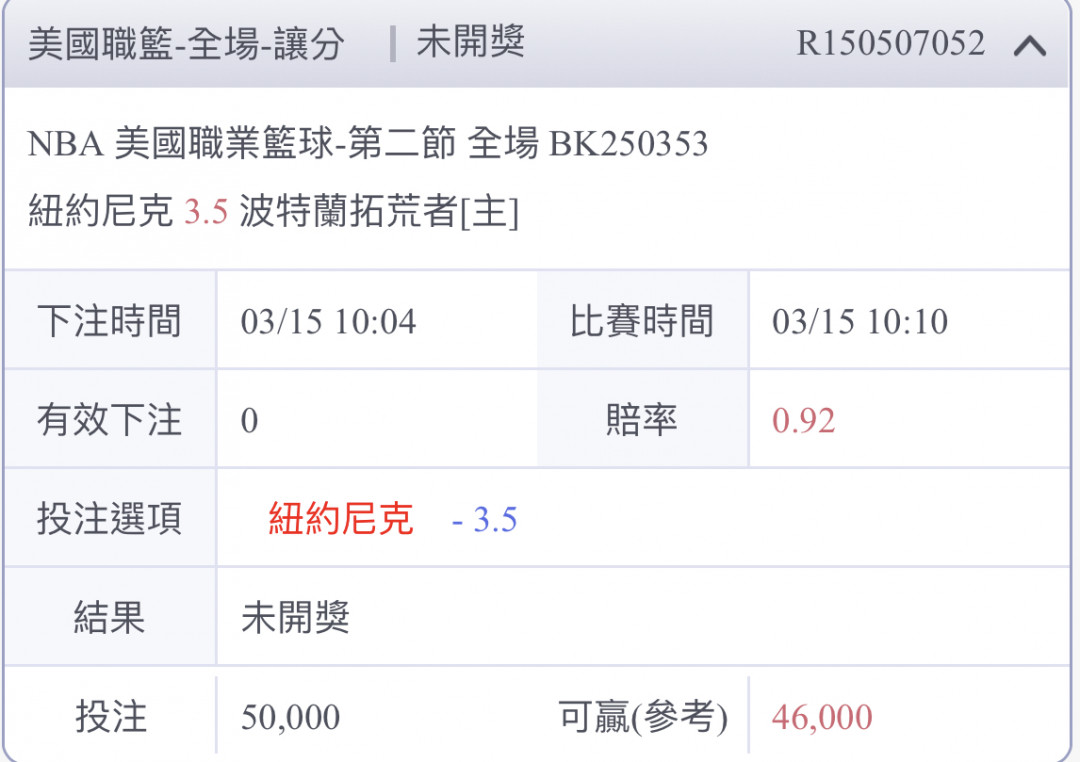Screen dimensions: 1080x762
Task: Click the 紐約尼克 team name in matchup line
Action: click(101, 211)
